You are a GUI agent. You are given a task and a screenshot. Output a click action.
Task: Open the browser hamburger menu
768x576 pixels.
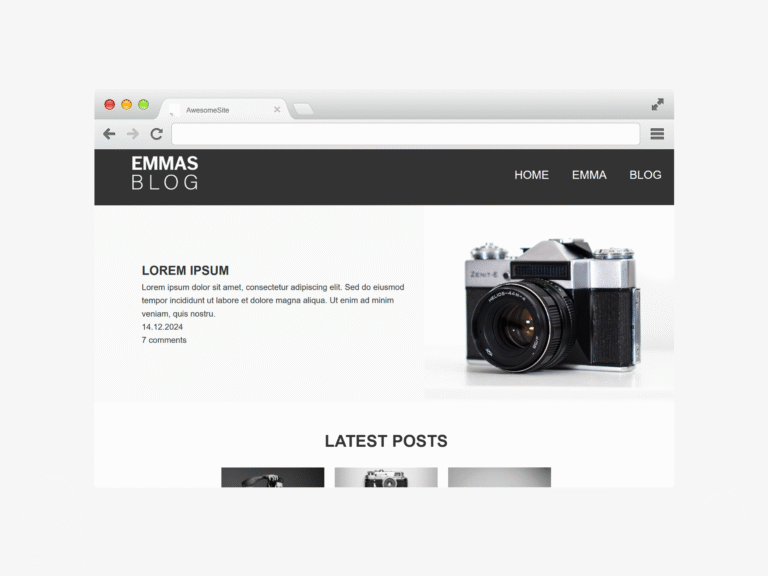click(657, 134)
